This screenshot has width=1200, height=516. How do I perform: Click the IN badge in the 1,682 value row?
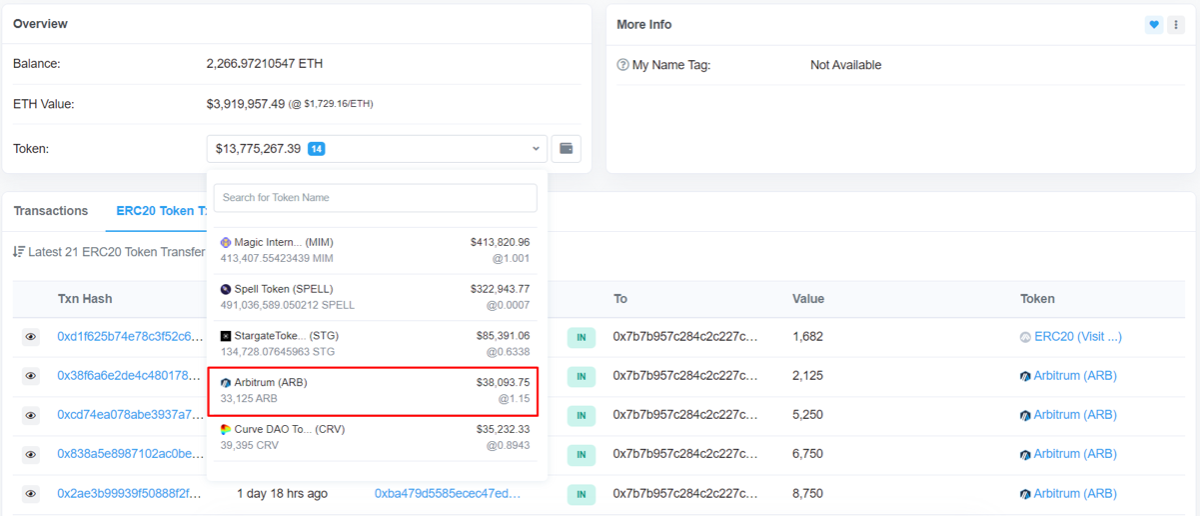(581, 337)
